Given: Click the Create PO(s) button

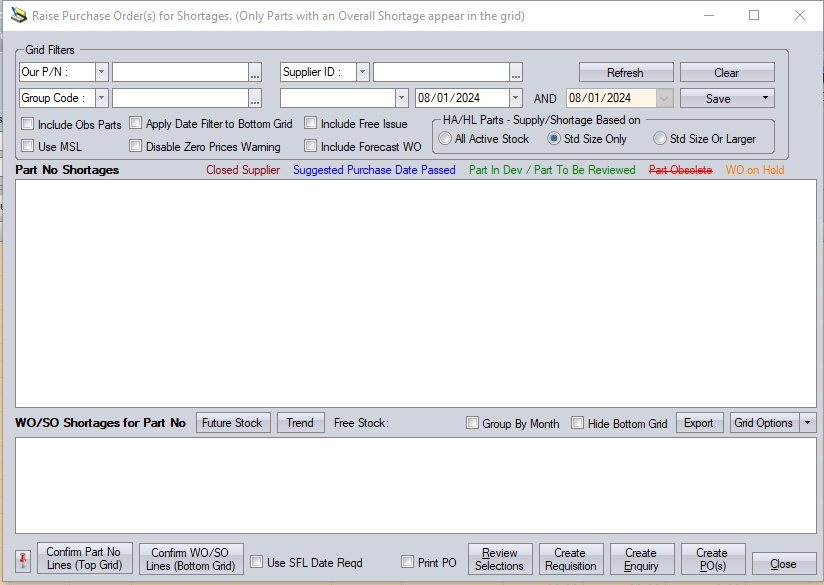Looking at the screenshot, I should click(712, 559).
